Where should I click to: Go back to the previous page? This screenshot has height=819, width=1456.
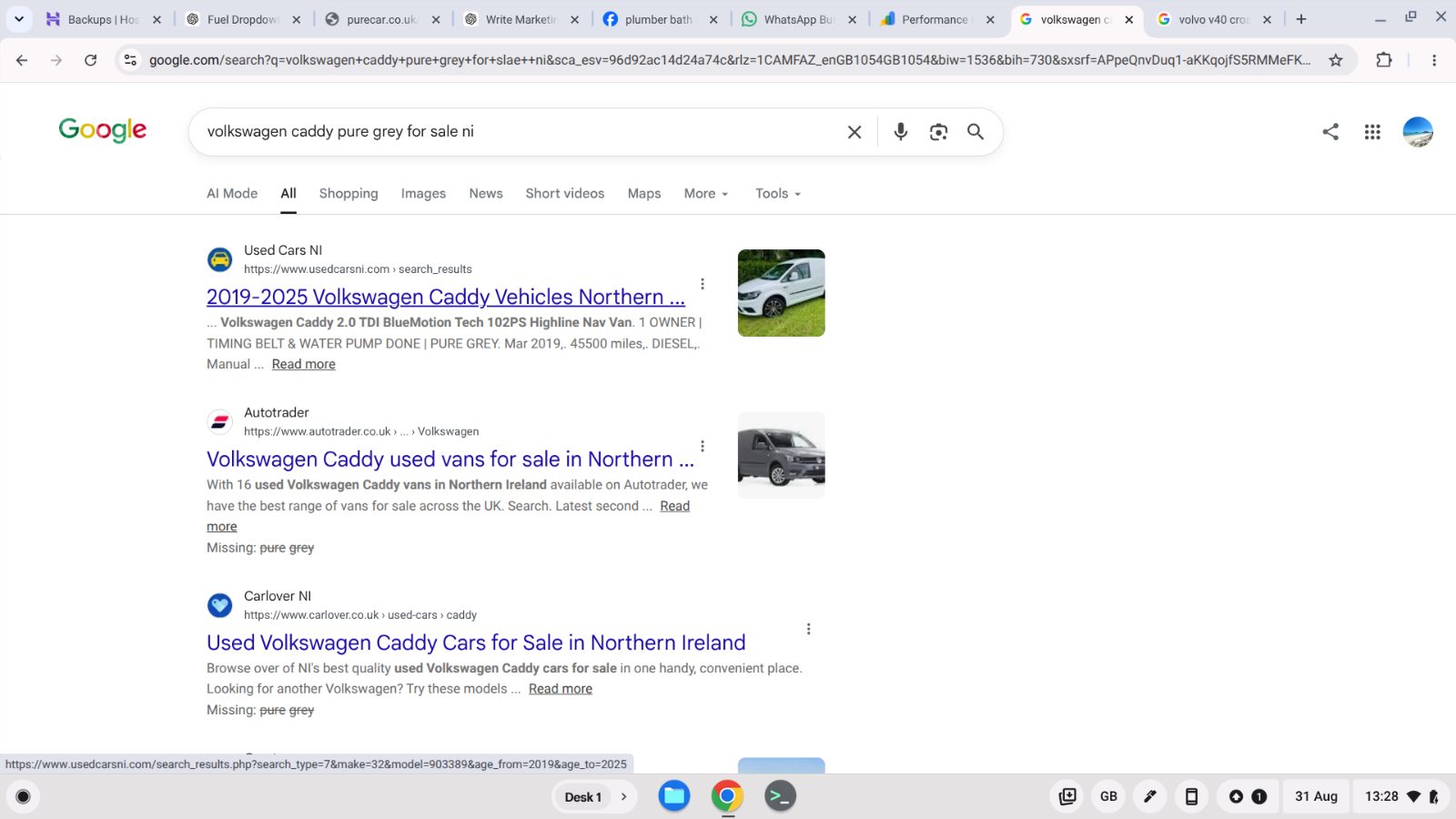(x=22, y=60)
